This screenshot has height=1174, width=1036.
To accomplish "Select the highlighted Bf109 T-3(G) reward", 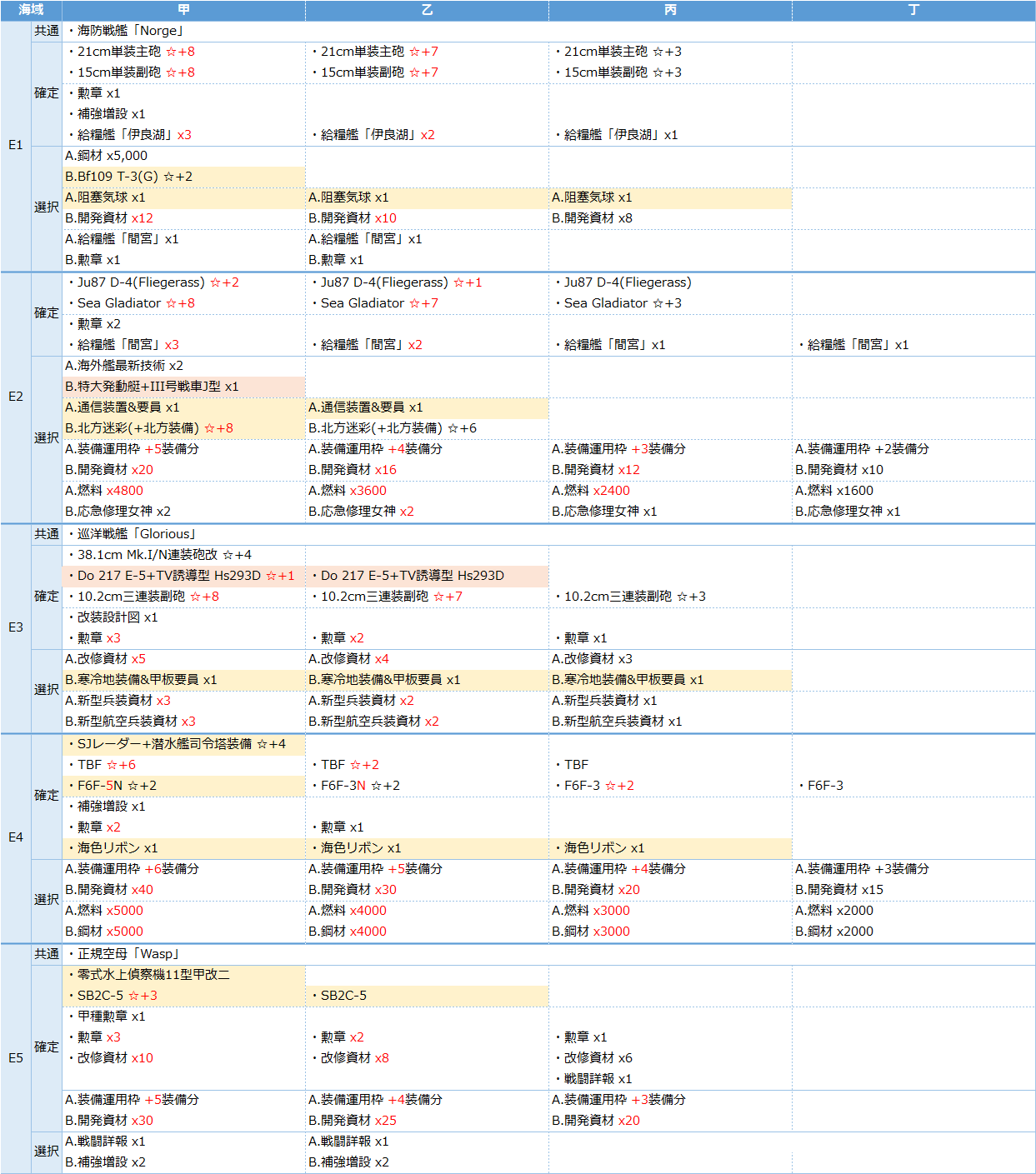I will pos(129,177).
